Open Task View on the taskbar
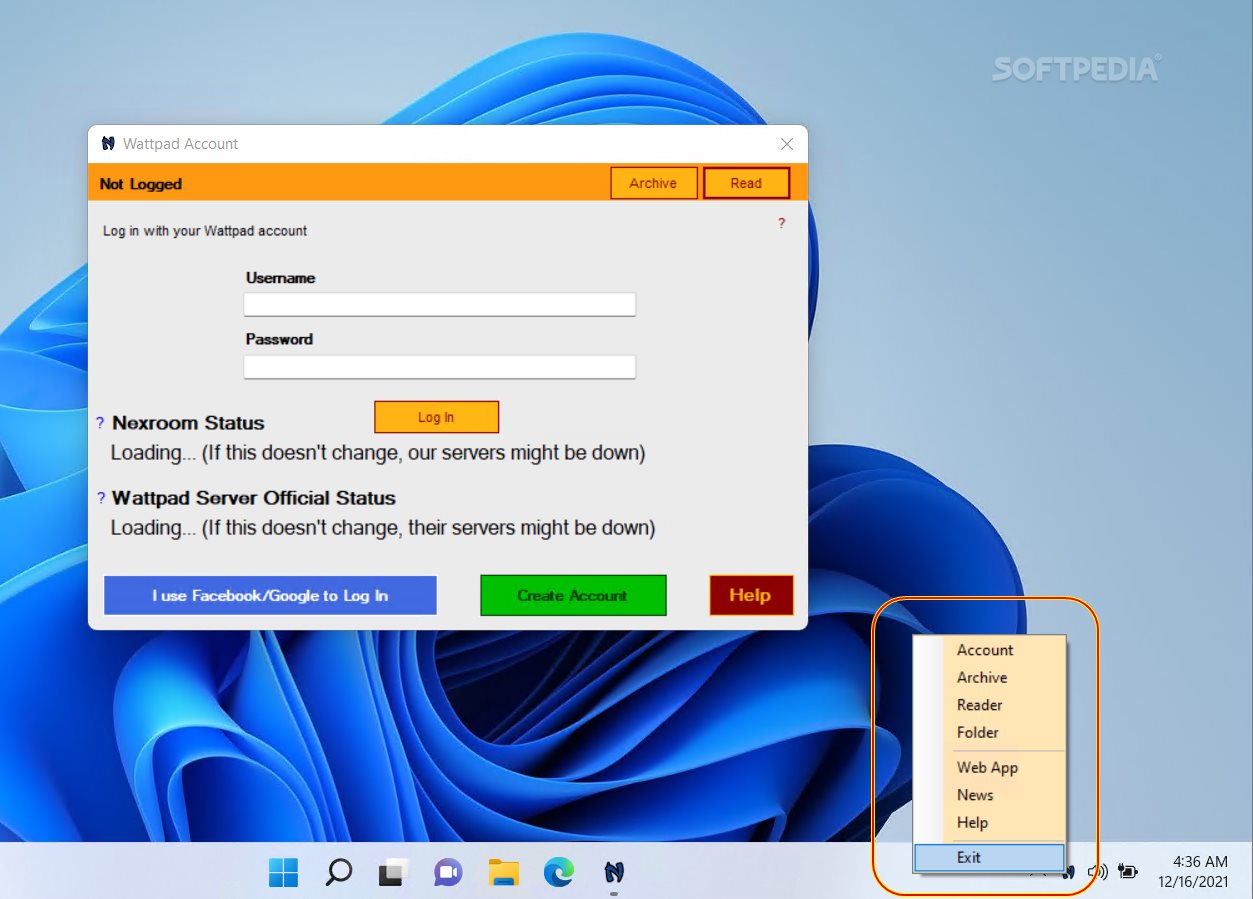Image resolution: width=1253 pixels, height=899 pixels. click(x=393, y=873)
